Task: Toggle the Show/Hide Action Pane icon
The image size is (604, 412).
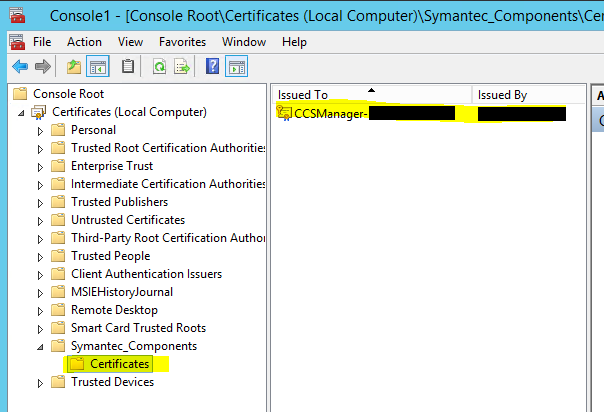Action: click(x=237, y=67)
